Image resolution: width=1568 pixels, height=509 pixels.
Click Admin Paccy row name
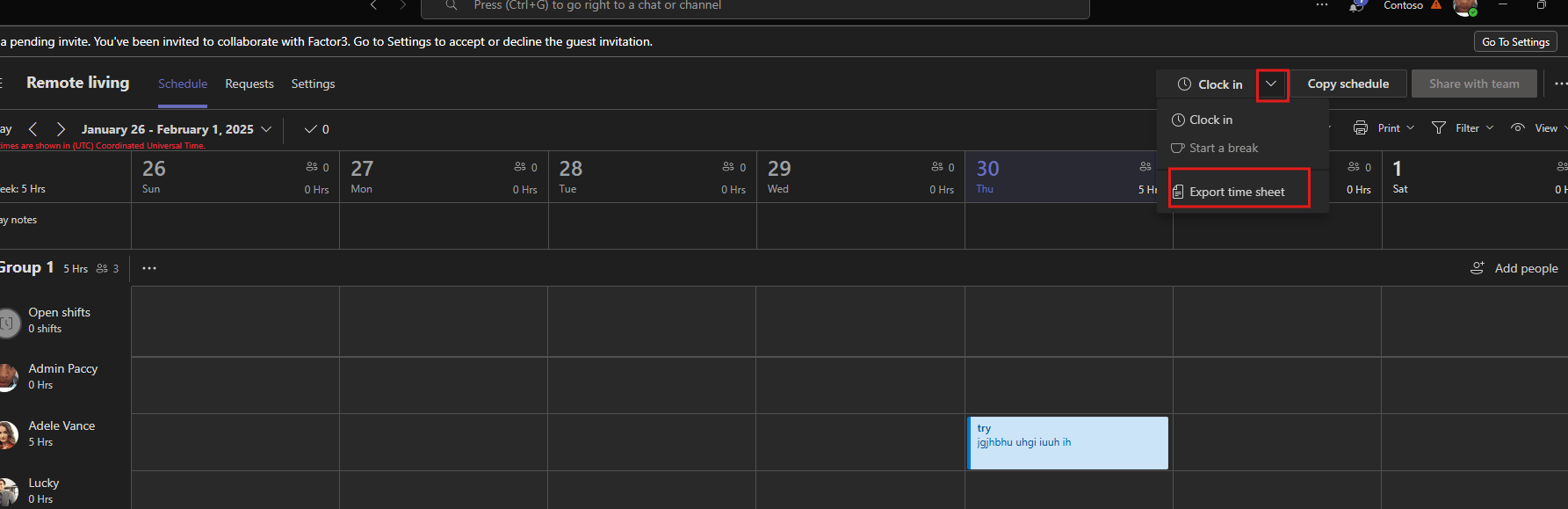point(63,368)
